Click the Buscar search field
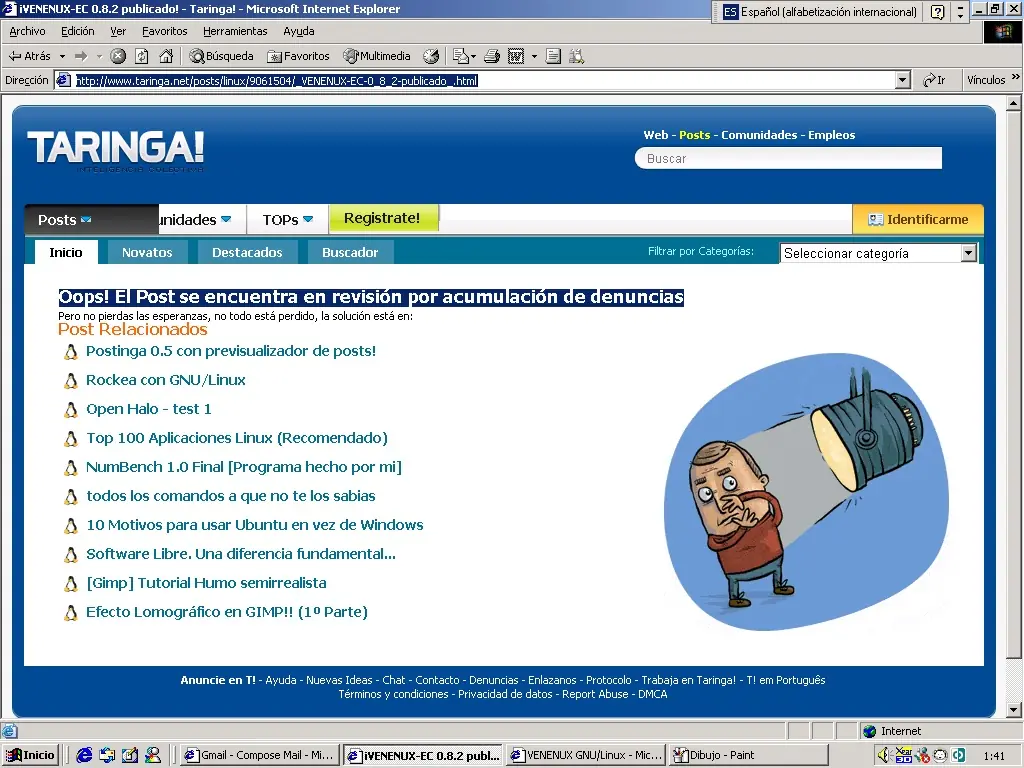 click(788, 158)
